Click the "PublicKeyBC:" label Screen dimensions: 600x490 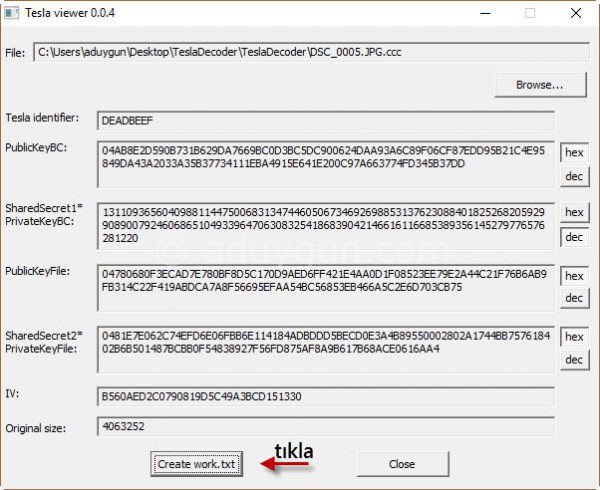click(36, 148)
